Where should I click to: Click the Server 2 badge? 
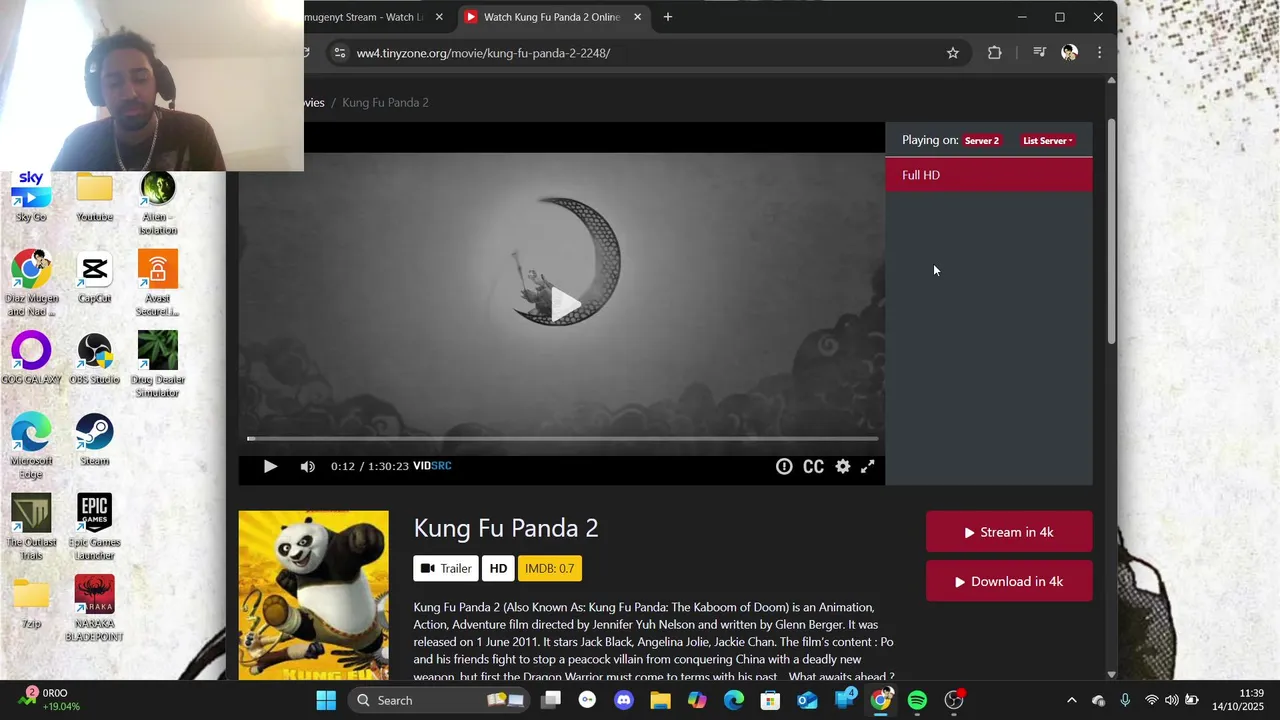pos(981,141)
